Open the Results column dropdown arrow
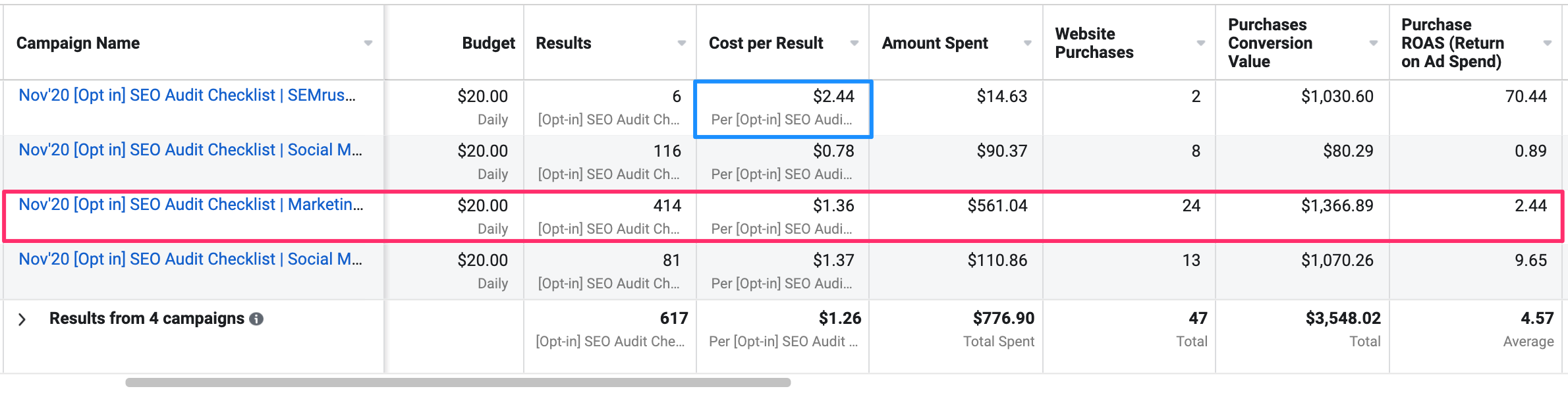The height and width of the screenshot is (395, 1568). tap(682, 43)
